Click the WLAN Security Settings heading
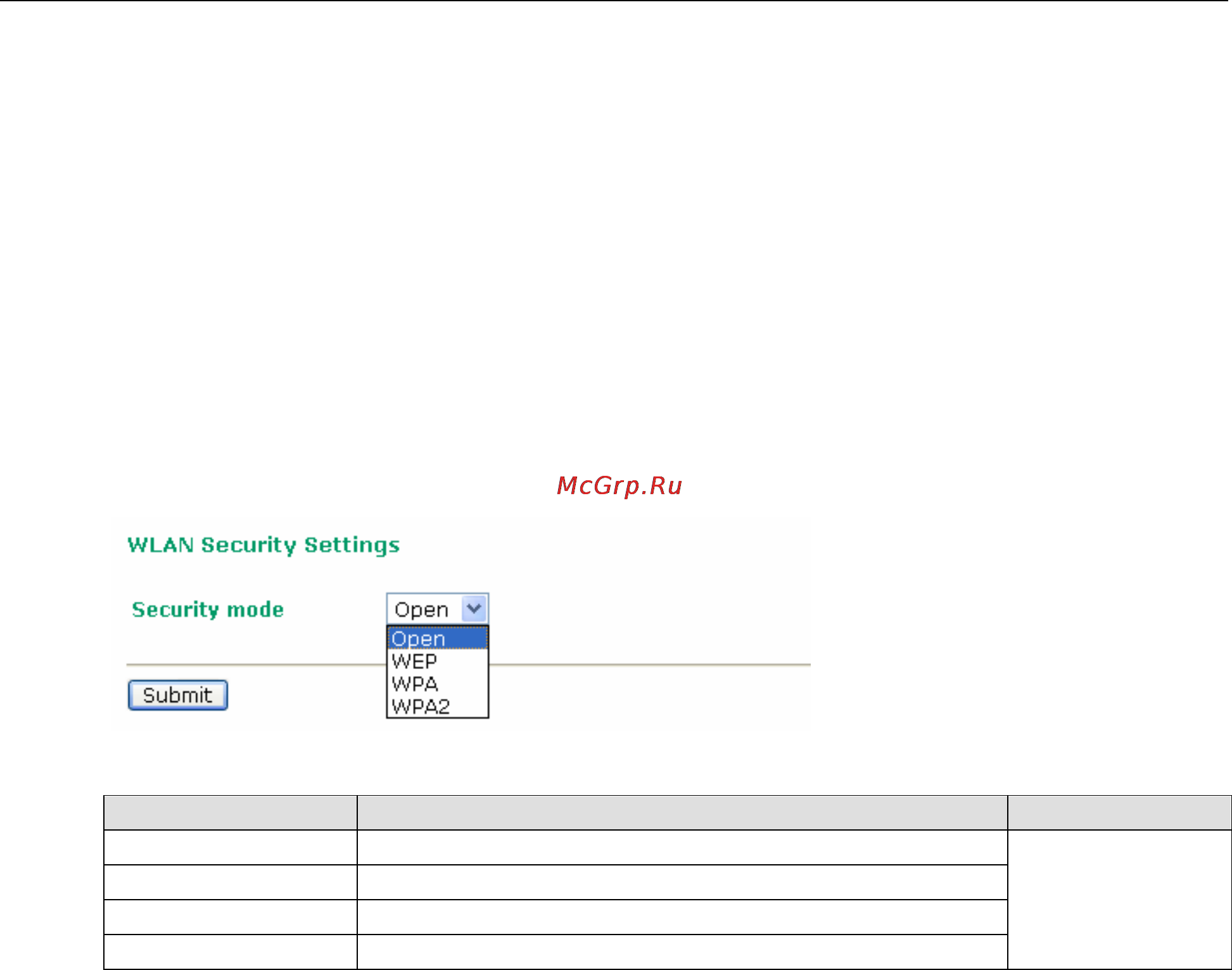 pos(264,545)
